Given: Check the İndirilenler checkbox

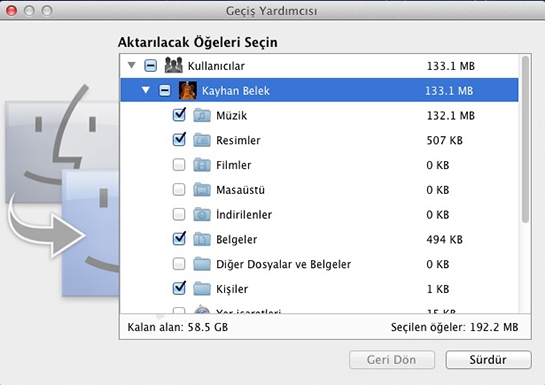Looking at the screenshot, I should [x=179, y=214].
